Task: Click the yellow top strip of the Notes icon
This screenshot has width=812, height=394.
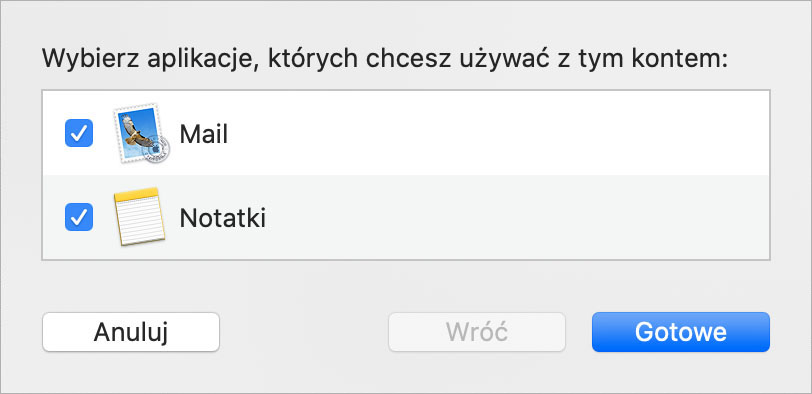Action: tap(136, 194)
